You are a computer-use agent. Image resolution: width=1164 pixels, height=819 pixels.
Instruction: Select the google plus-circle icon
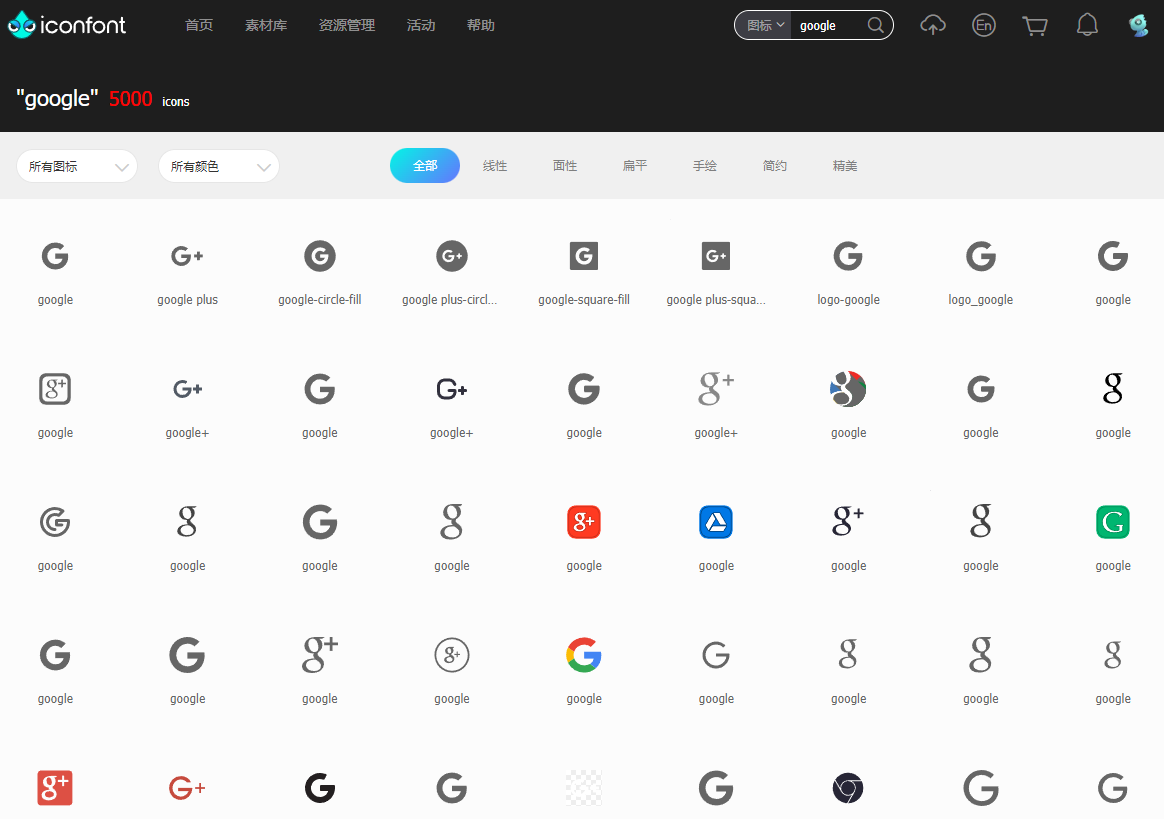(451, 256)
